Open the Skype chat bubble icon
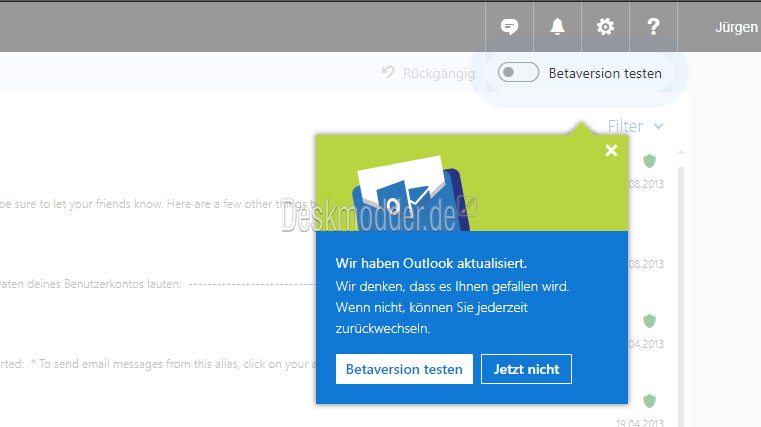This screenshot has width=761, height=427. pyautogui.click(x=509, y=27)
